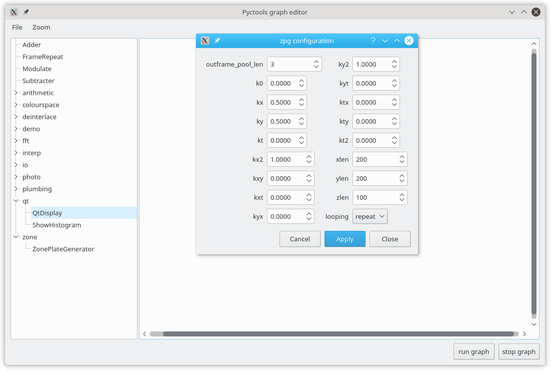Close the zpg configuration dialog via X
Screen dimensions: 551x371
click(x=409, y=41)
